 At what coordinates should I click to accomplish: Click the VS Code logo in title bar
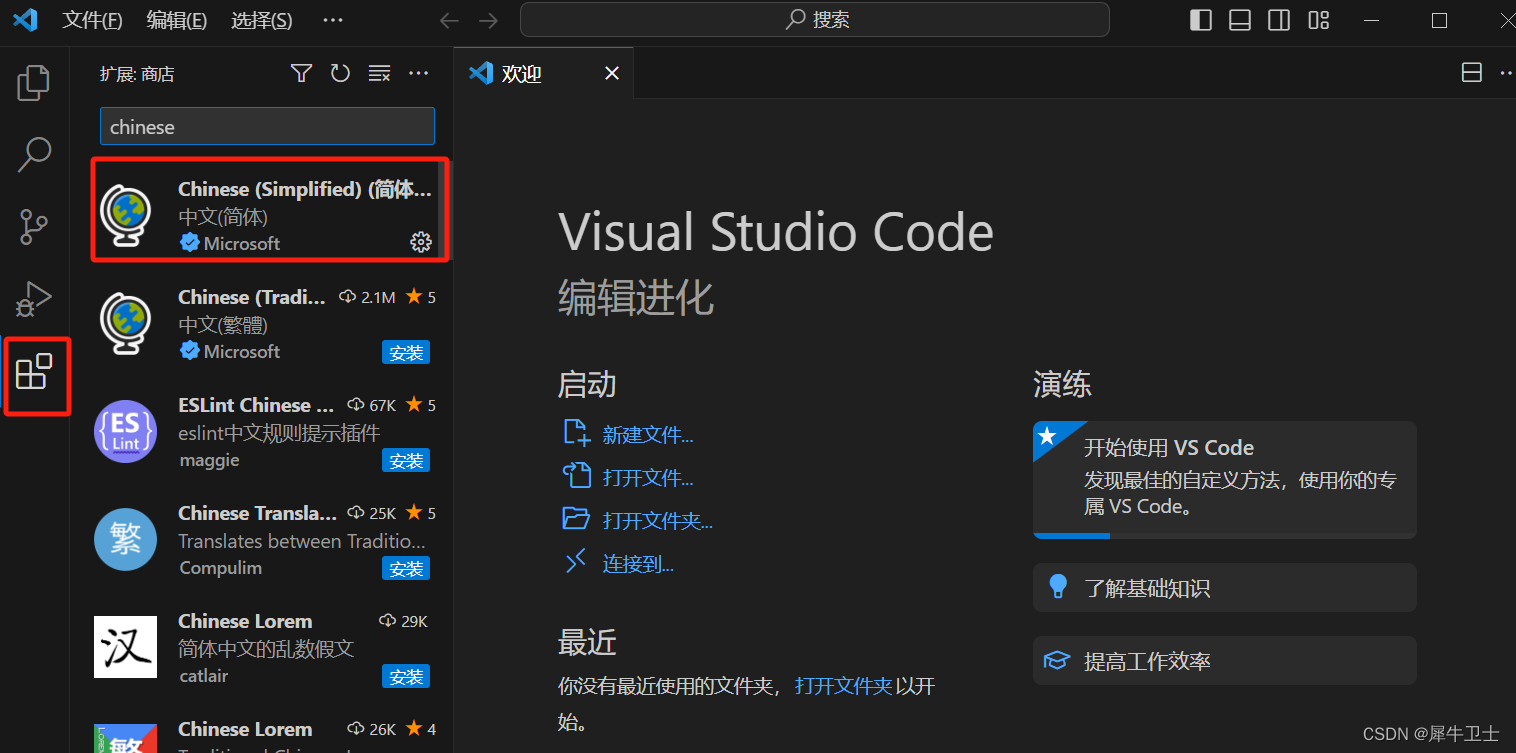tap(25, 19)
